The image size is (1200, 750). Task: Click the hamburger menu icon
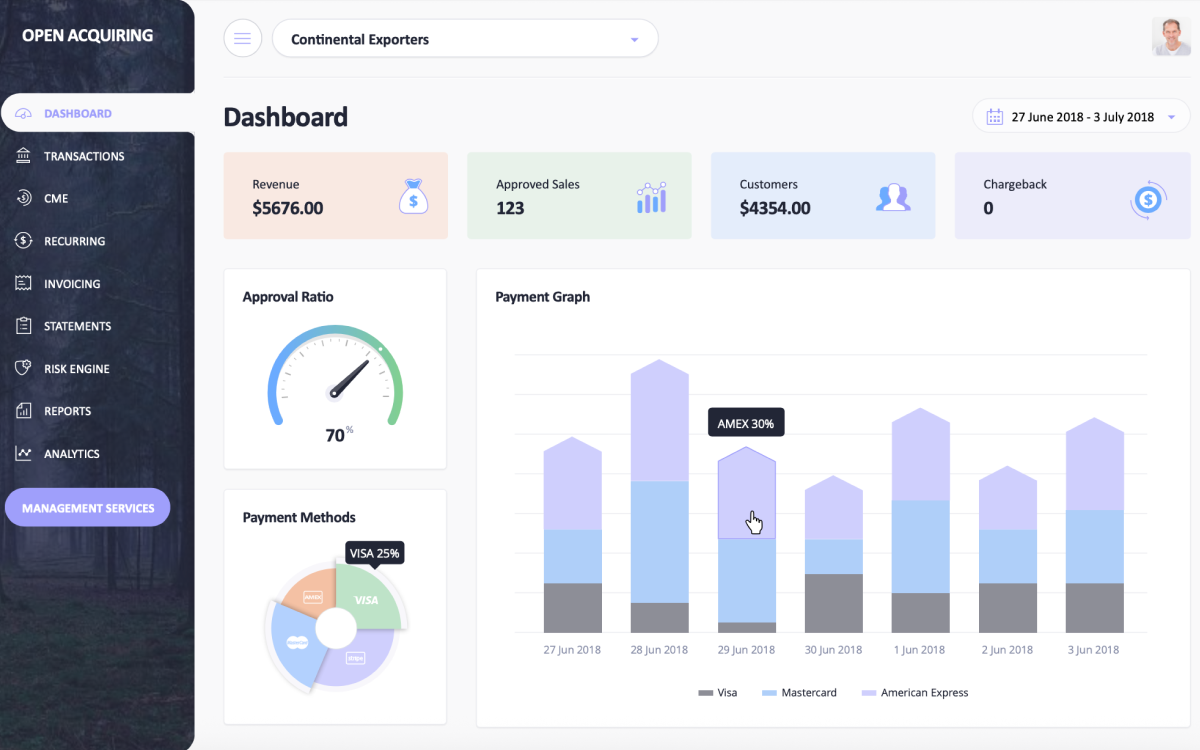[x=242, y=39]
